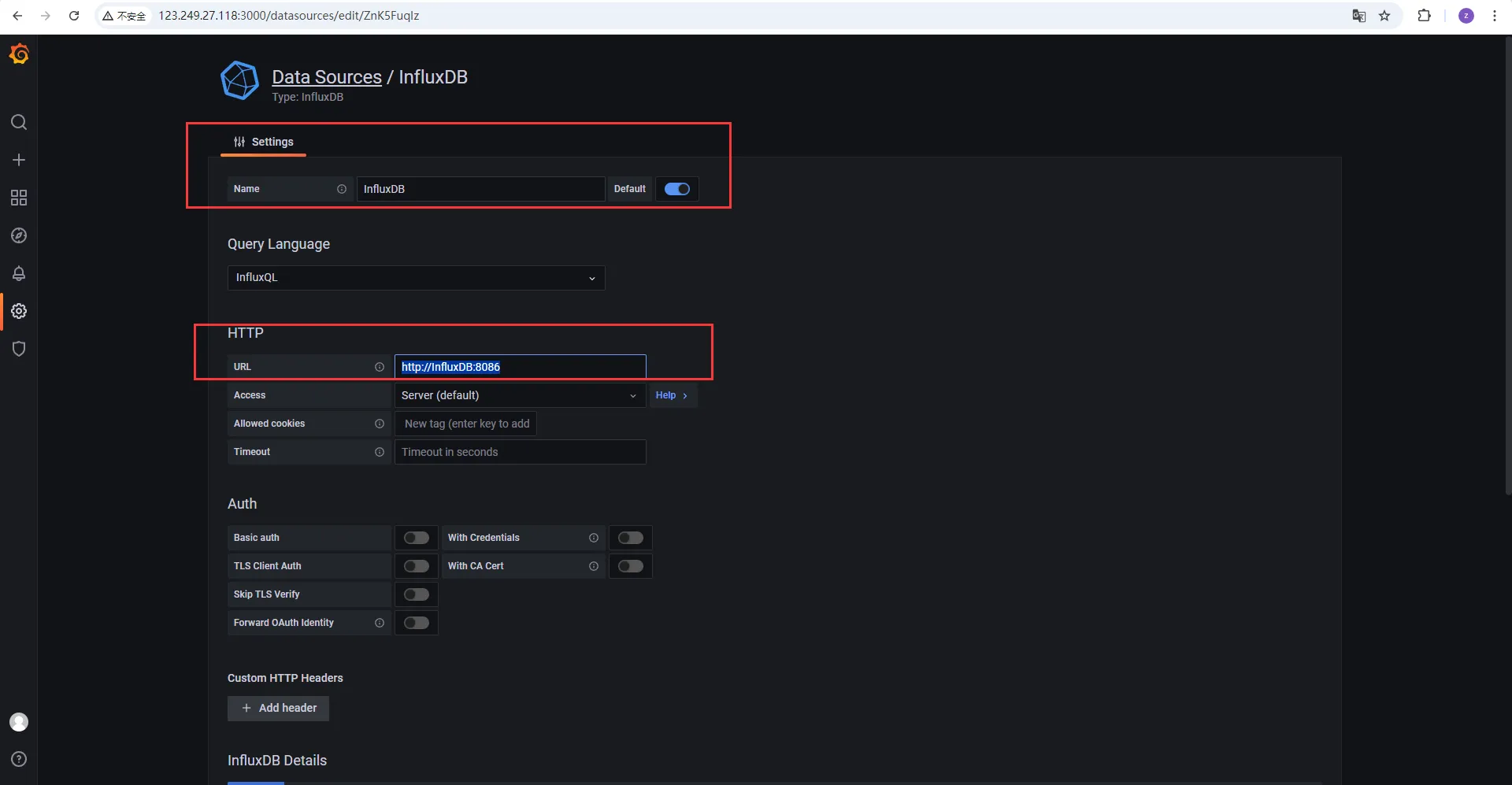Screen dimensions: 1512x785
Task: Click the info icon beside With Credentials
Action: coord(594,538)
